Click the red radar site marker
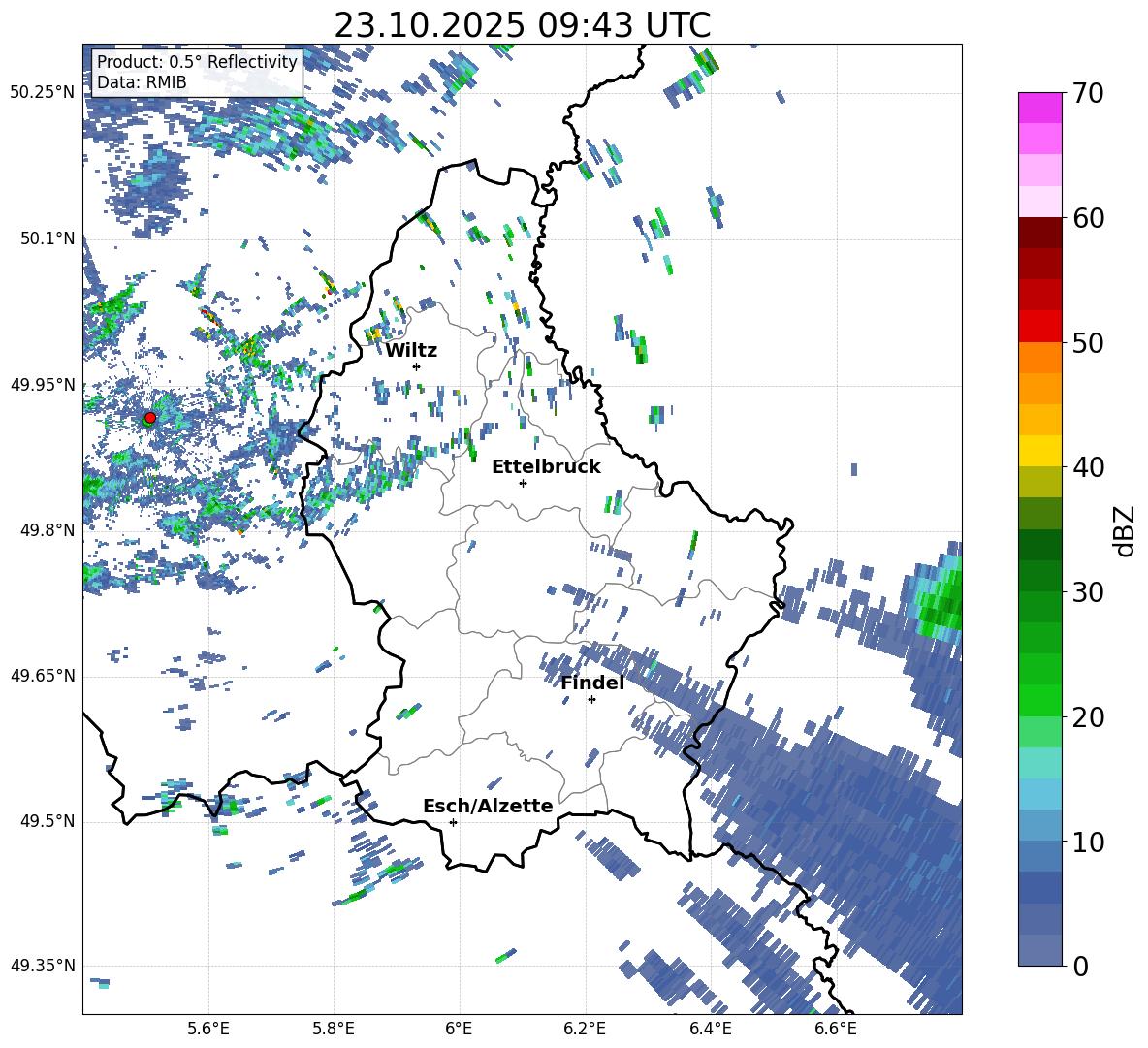The width and height of the screenshot is (1148, 1048). 150,417
